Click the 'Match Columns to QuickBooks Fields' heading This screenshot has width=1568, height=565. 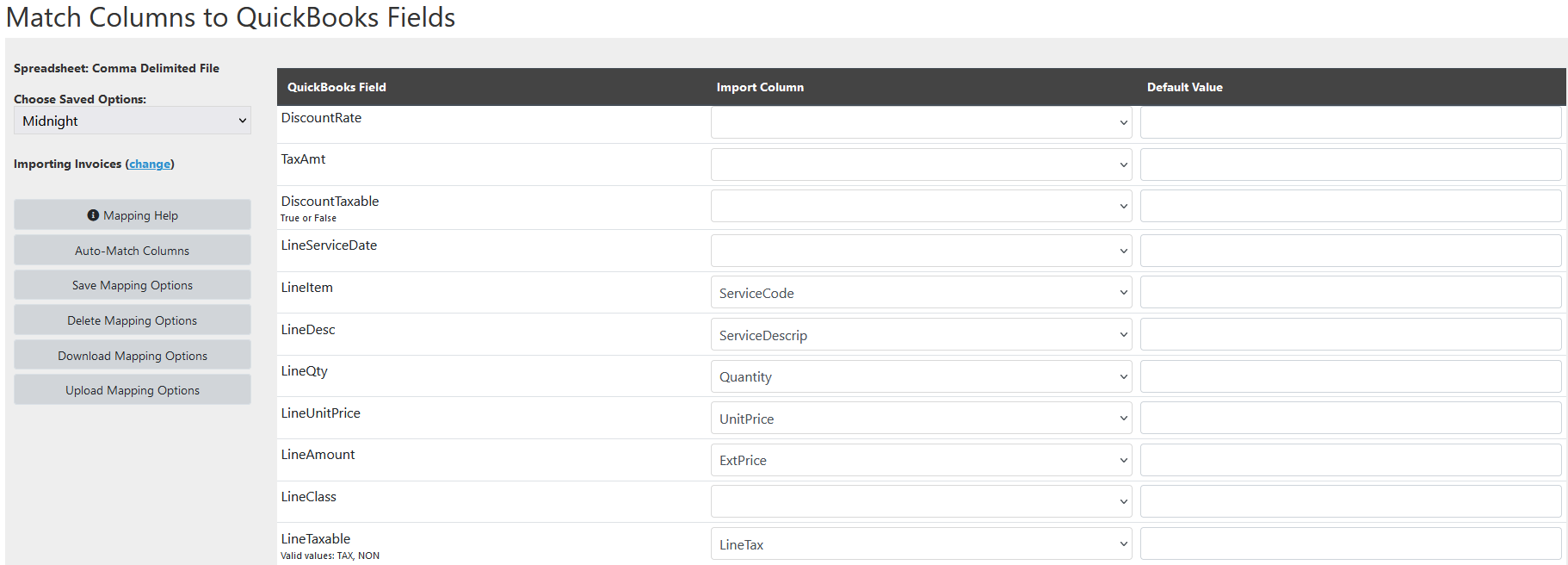click(x=231, y=17)
